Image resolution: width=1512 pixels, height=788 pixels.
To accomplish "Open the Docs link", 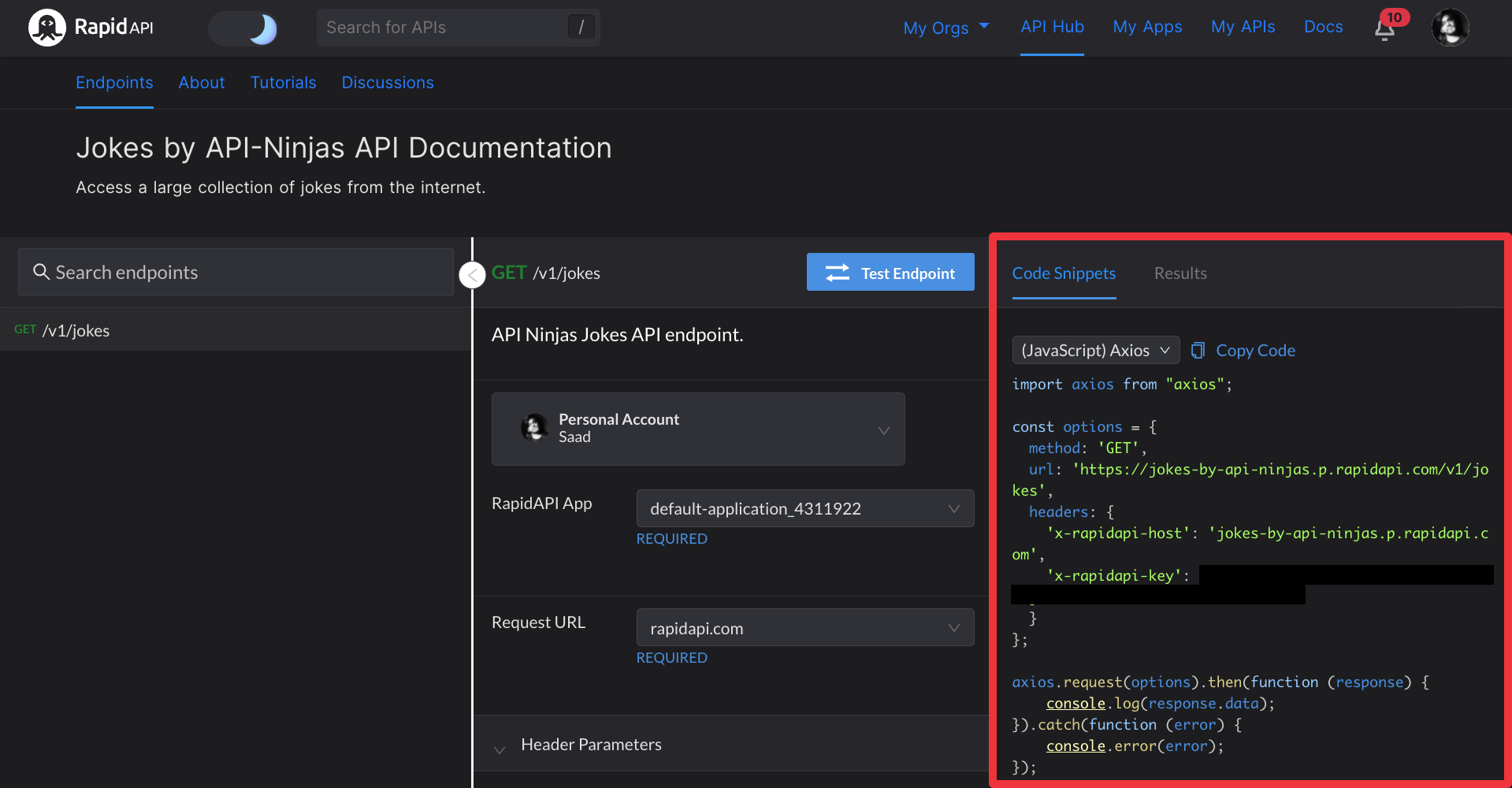I will point(1323,27).
